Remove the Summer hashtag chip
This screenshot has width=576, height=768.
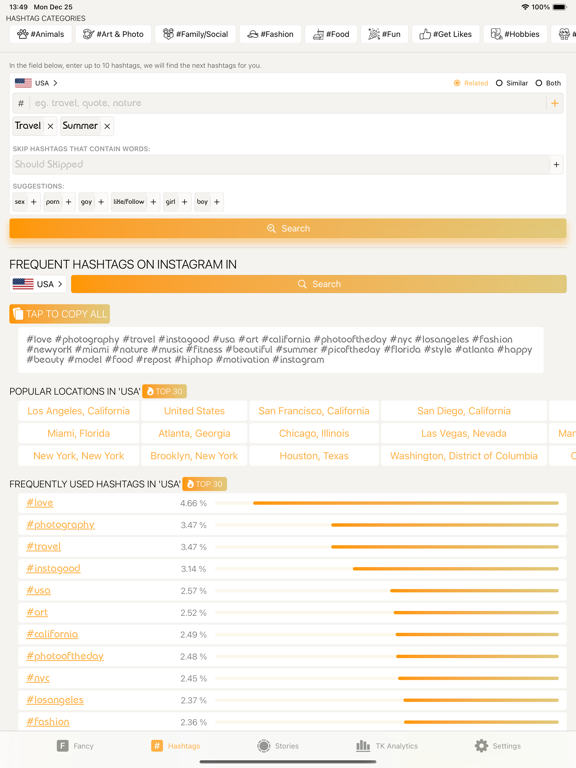click(107, 126)
